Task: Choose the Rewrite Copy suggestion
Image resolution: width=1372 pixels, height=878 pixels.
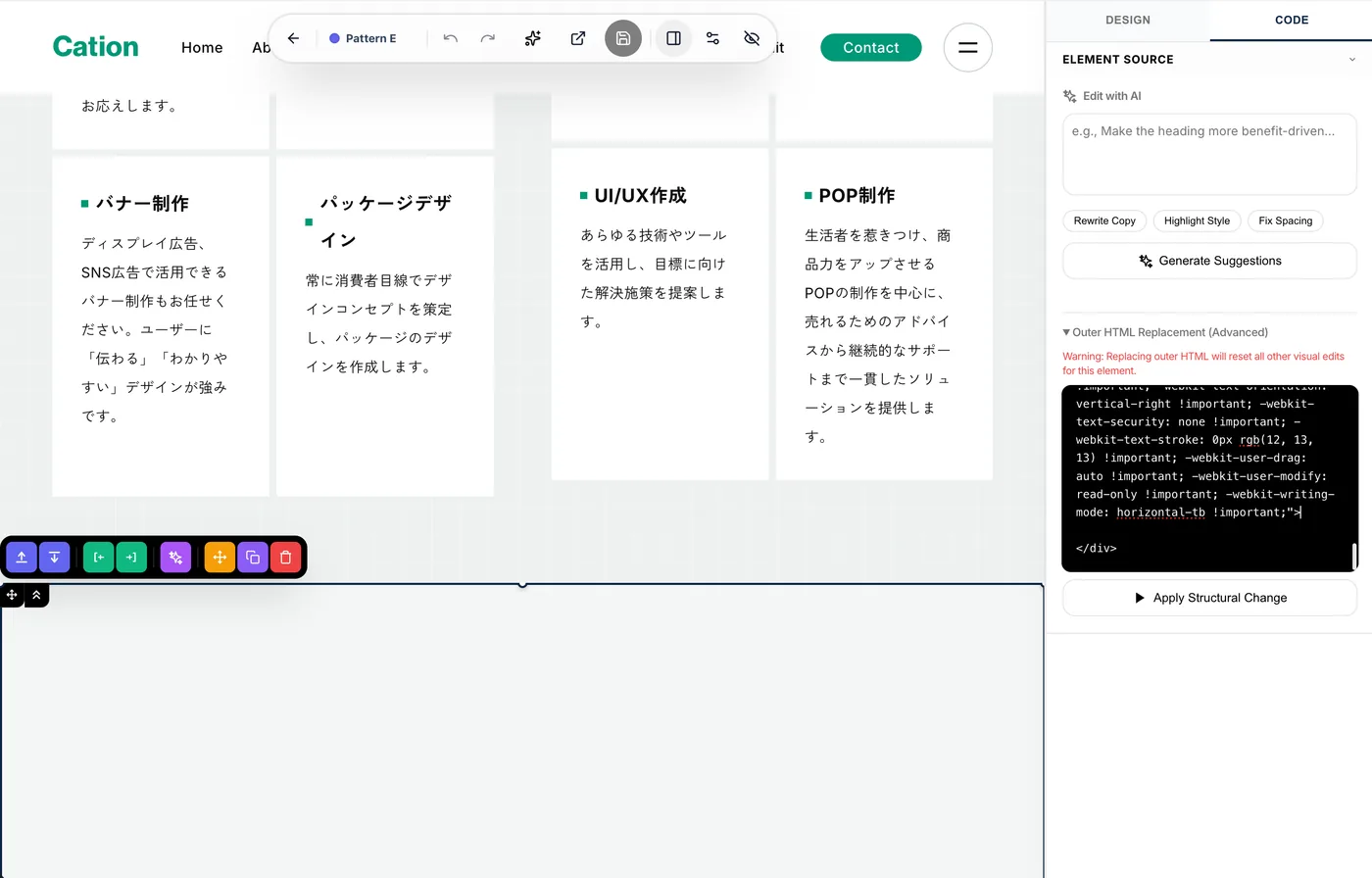Action: [1104, 220]
